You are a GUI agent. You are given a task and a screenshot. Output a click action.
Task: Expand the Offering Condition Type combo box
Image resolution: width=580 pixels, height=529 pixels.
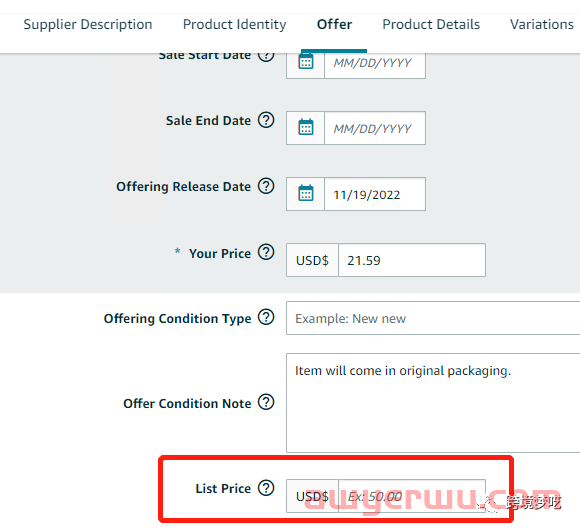[433, 318]
